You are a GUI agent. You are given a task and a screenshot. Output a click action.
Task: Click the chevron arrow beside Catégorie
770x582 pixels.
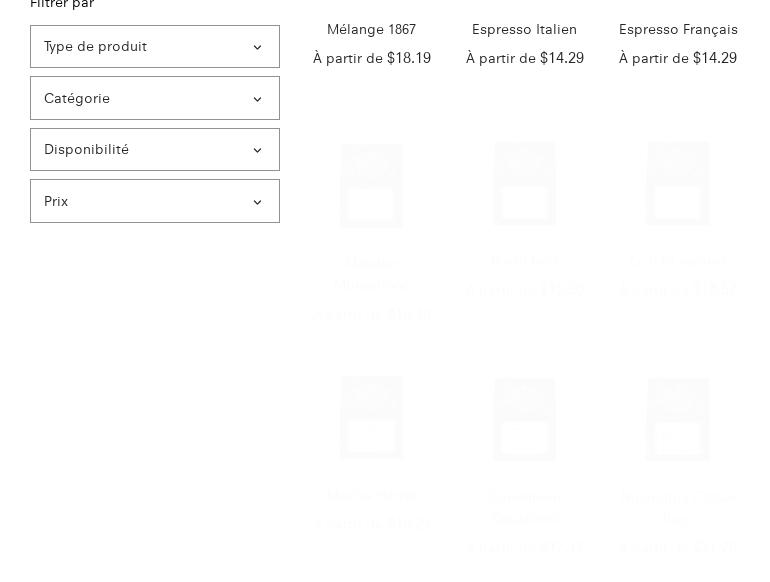coord(257,99)
